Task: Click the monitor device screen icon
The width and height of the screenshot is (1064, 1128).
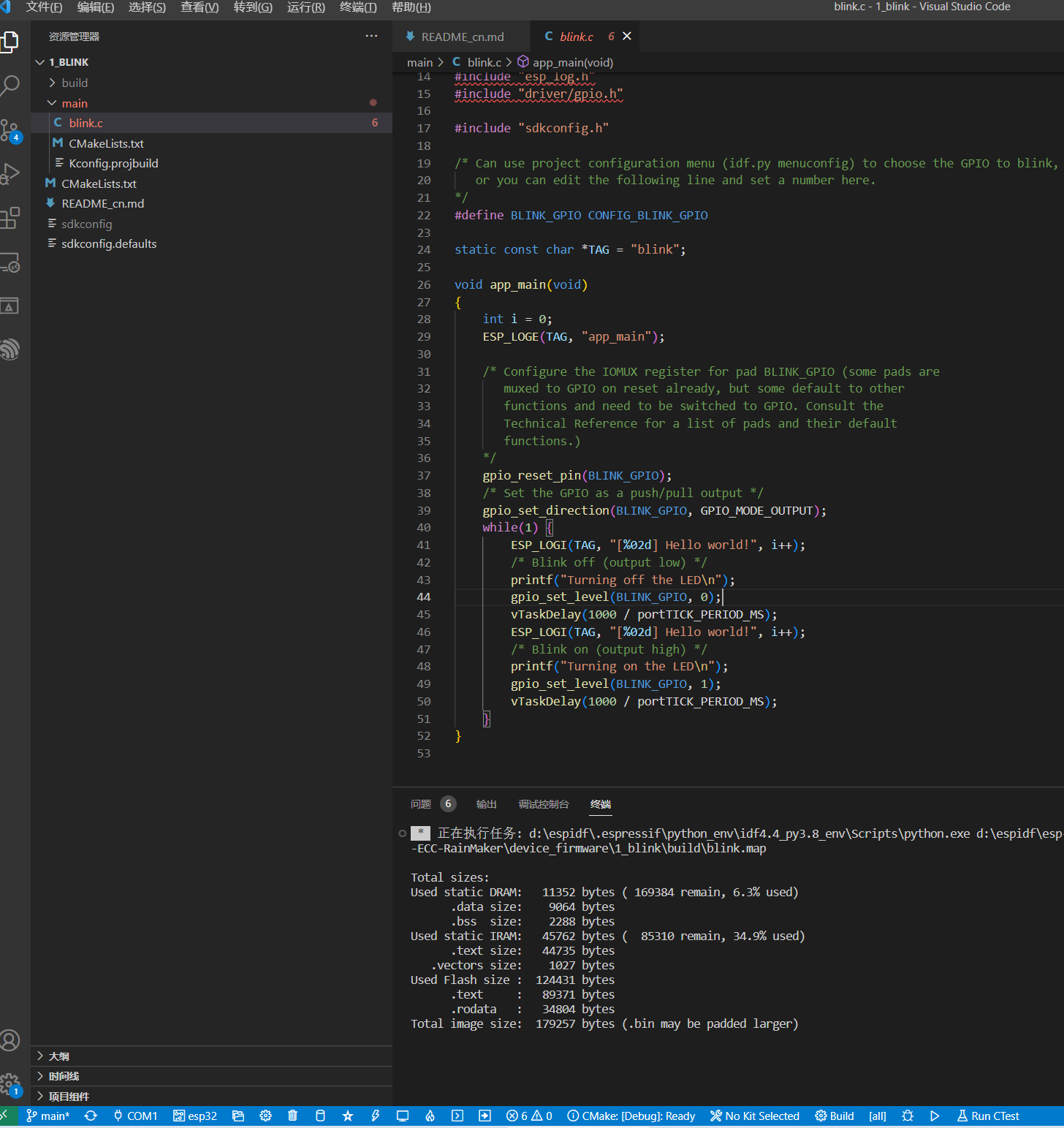Action: tap(403, 1116)
